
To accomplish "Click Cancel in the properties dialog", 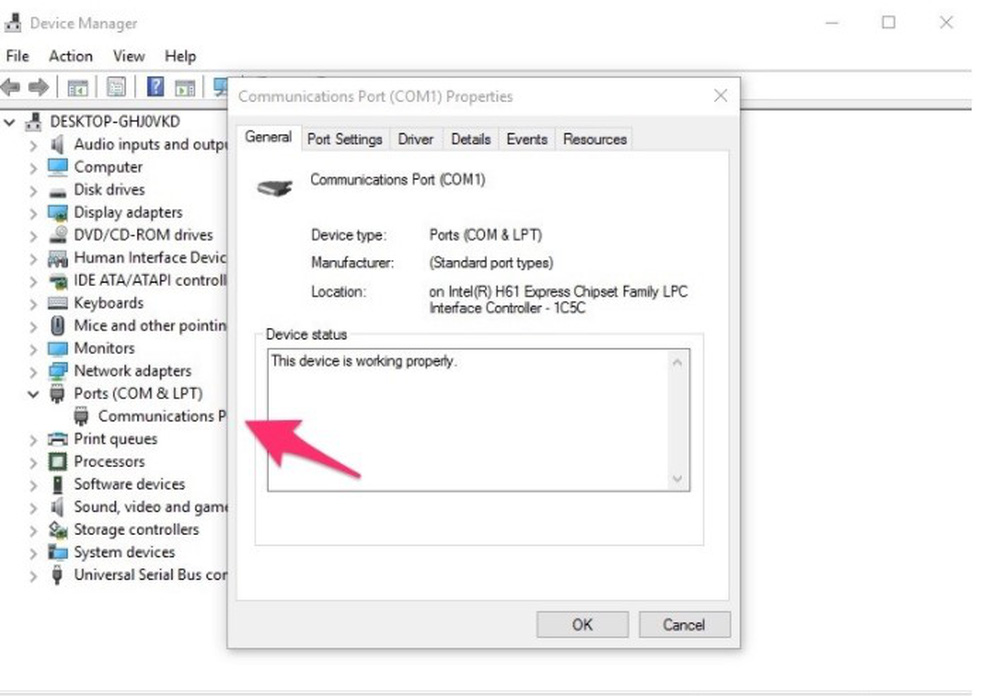I will click(683, 625).
